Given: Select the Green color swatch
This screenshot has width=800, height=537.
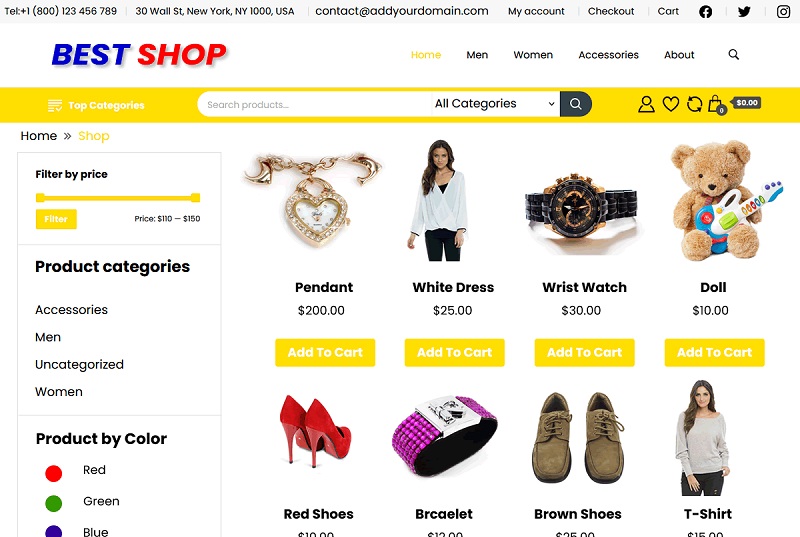Looking at the screenshot, I should pyautogui.click(x=54, y=503).
